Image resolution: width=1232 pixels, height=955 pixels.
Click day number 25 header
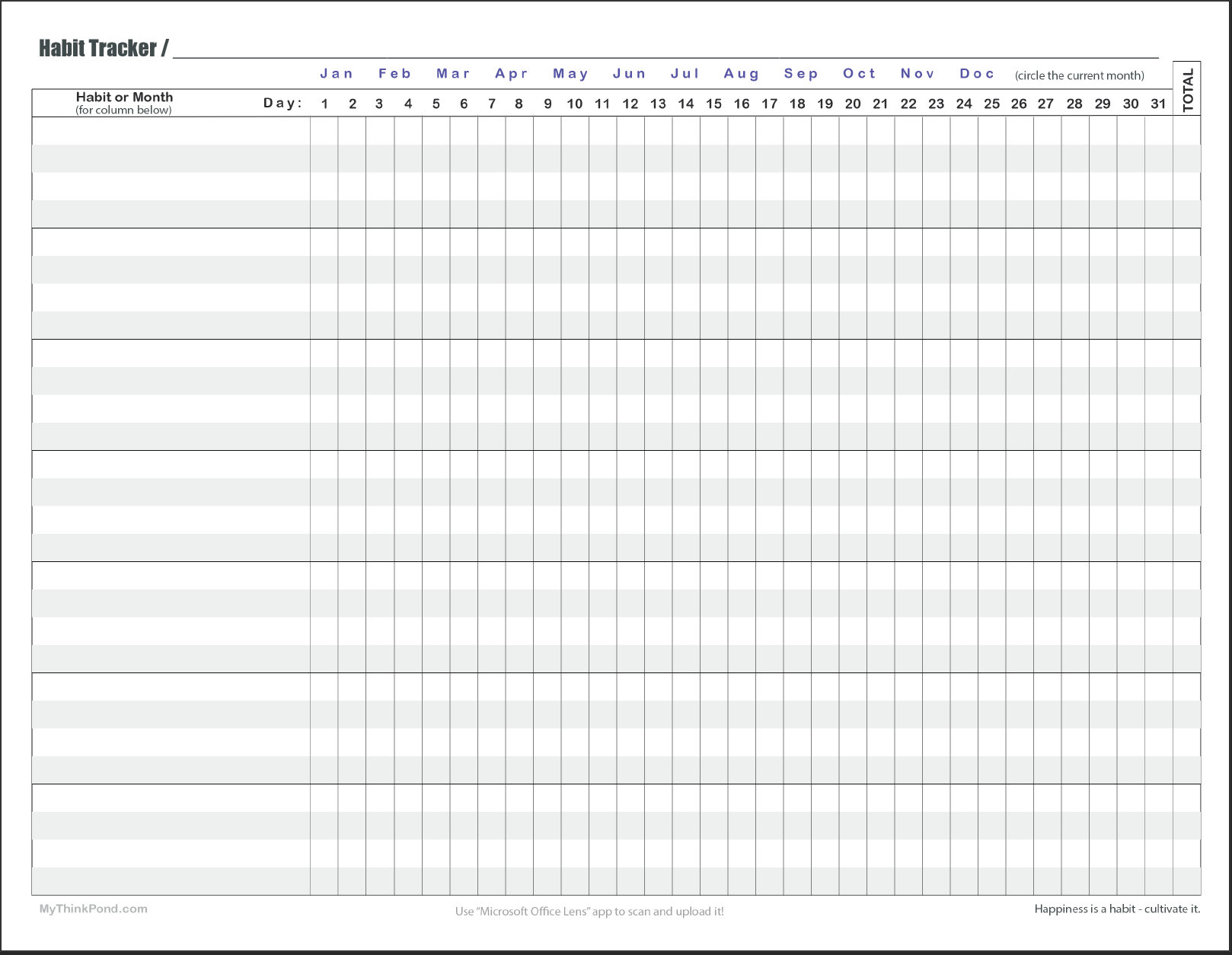992,104
